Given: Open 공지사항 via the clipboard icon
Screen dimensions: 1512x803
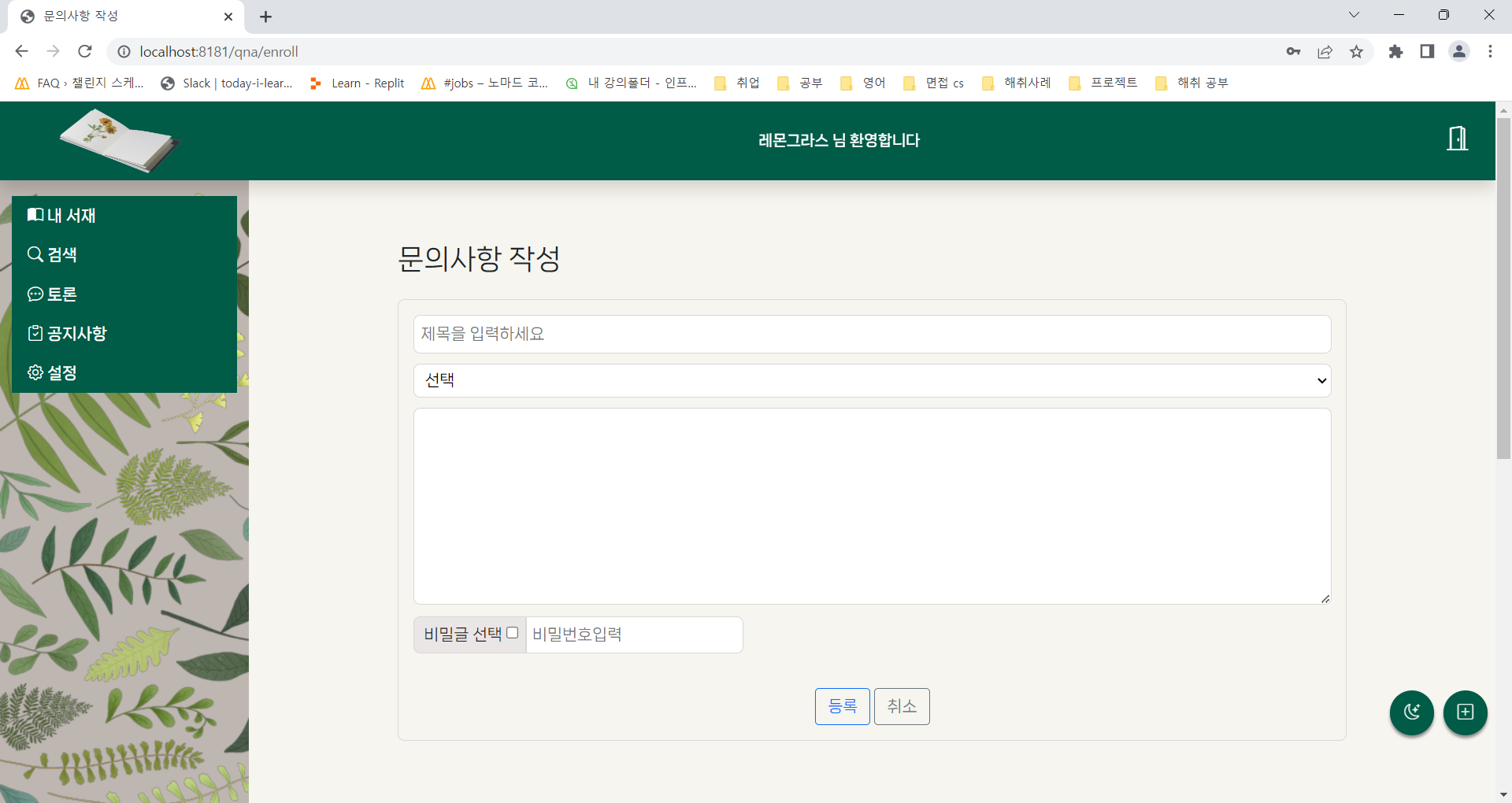Looking at the screenshot, I should tap(35, 333).
